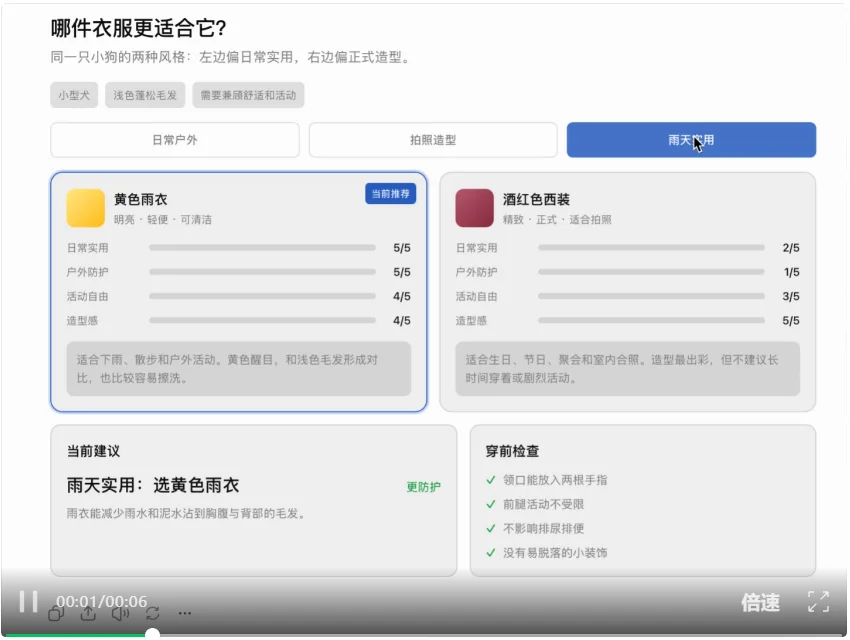The image size is (850, 640).
Task: Click the 3/5 score for 活动自由
Action: coord(791,296)
